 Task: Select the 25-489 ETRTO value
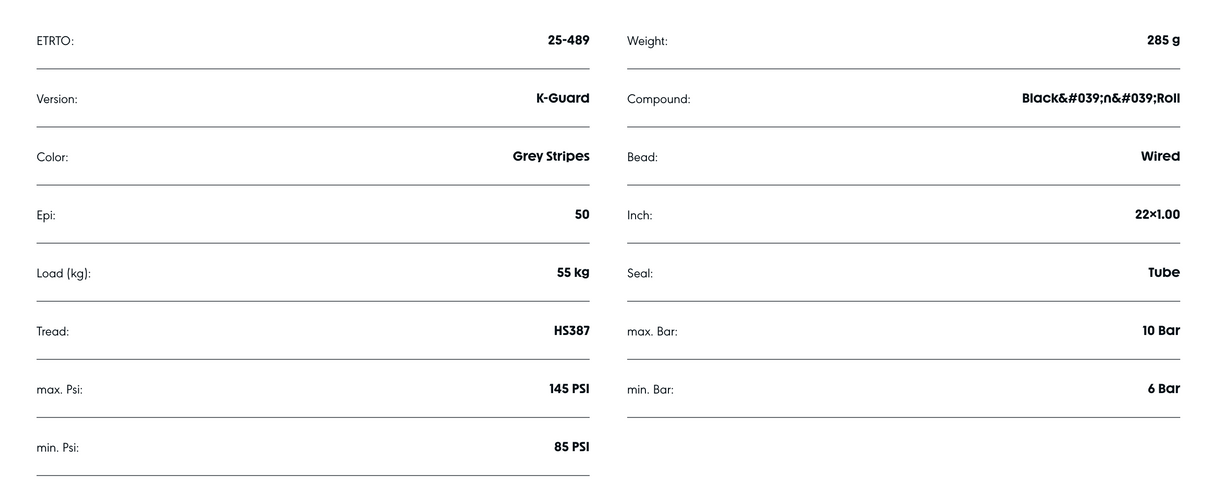(x=569, y=41)
